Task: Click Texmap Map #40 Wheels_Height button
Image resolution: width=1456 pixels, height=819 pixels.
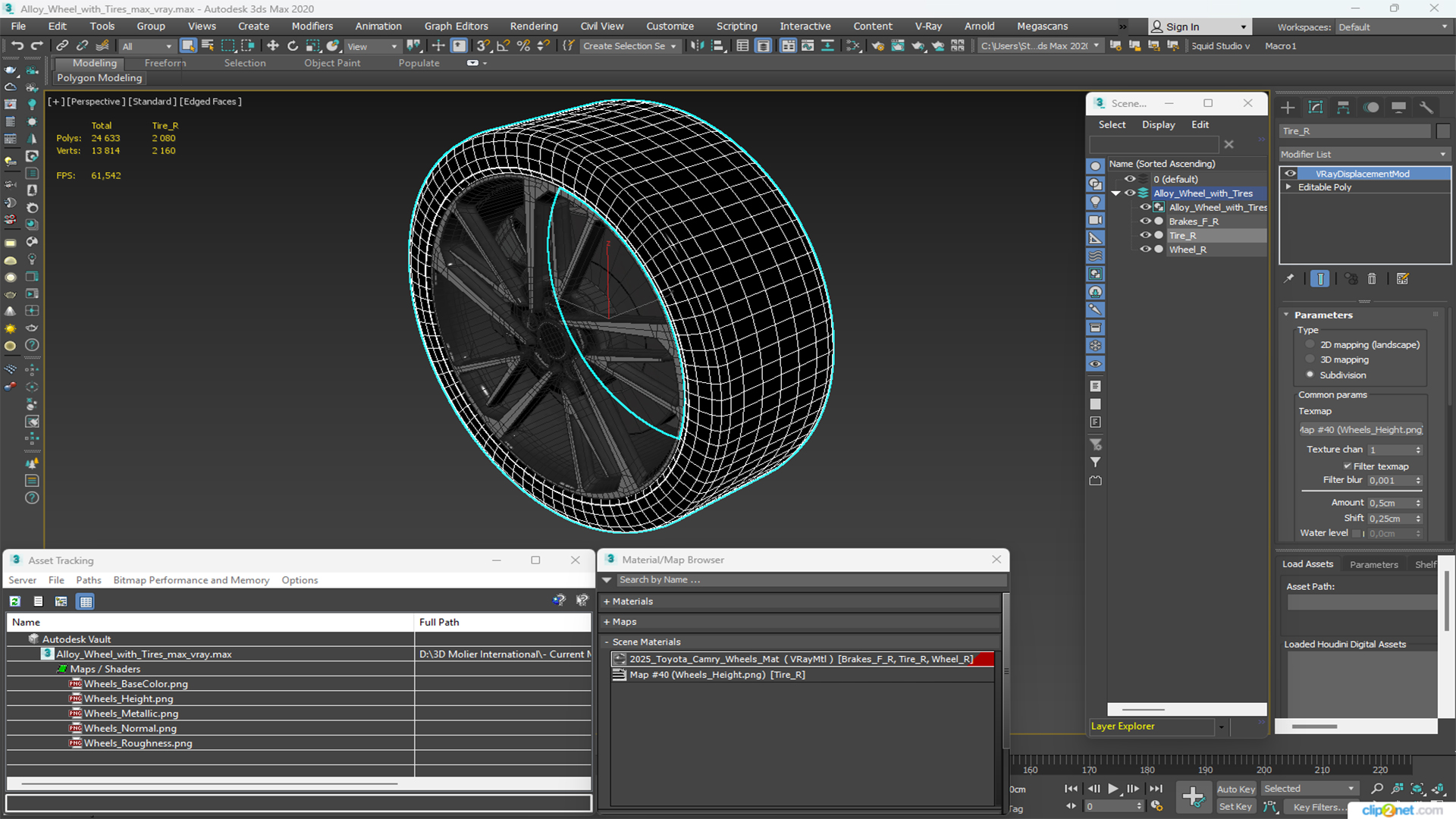Action: click(x=1360, y=430)
